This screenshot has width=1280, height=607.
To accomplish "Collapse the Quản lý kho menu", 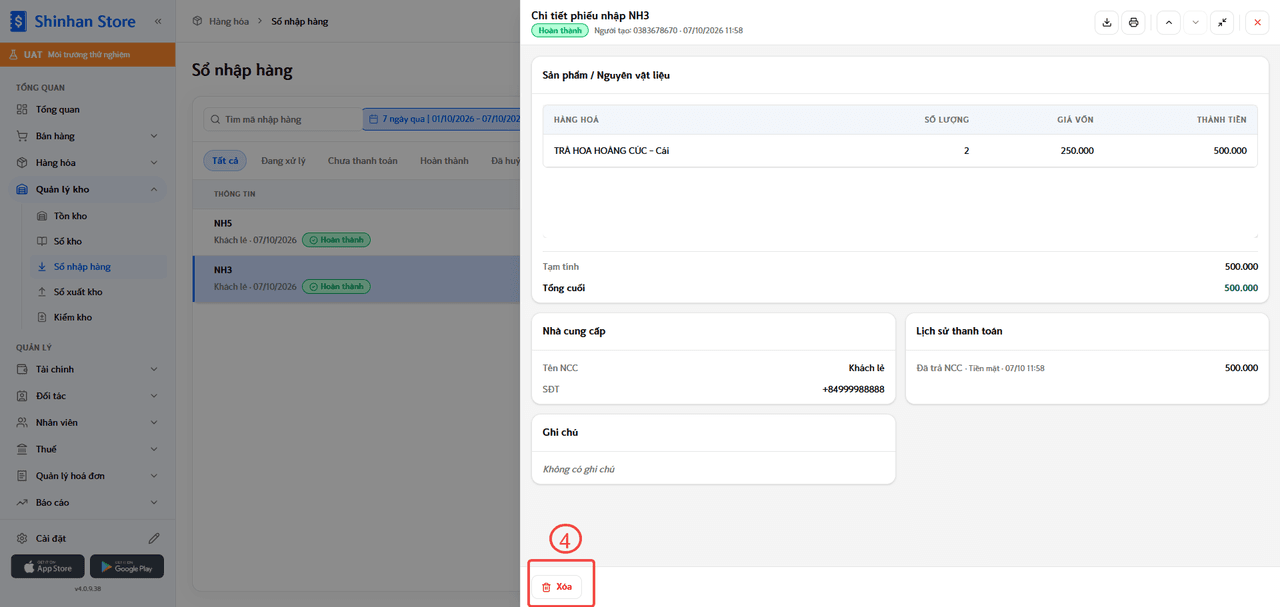I will click(87, 189).
